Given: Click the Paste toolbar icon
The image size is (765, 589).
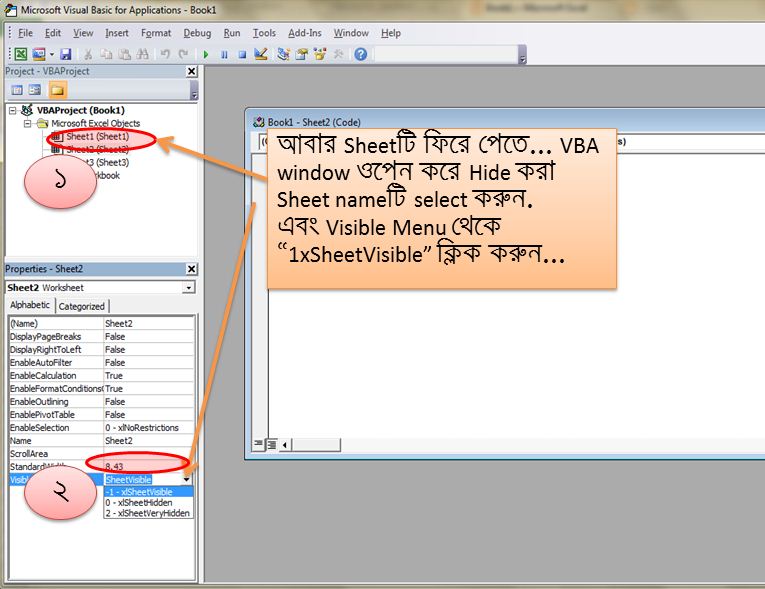Looking at the screenshot, I should [x=124, y=54].
